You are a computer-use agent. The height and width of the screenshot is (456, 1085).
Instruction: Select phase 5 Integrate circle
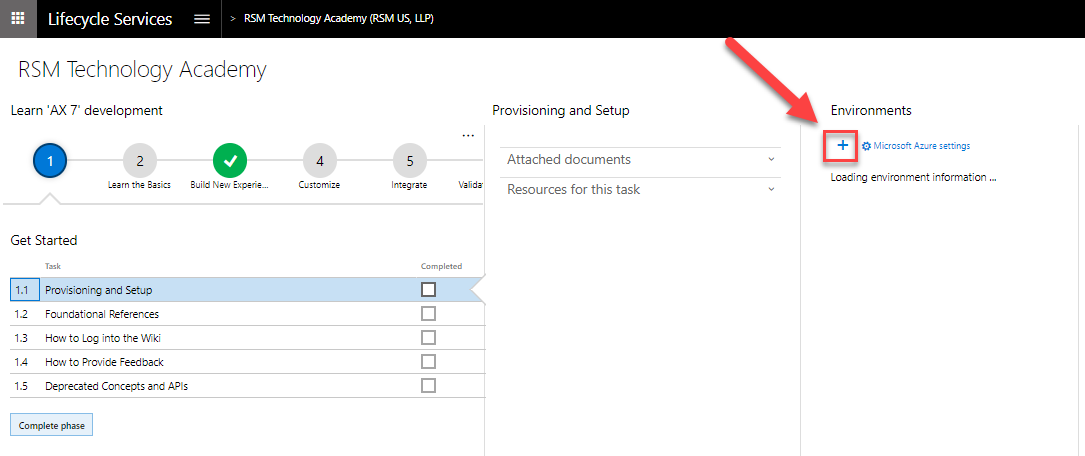tap(409, 160)
